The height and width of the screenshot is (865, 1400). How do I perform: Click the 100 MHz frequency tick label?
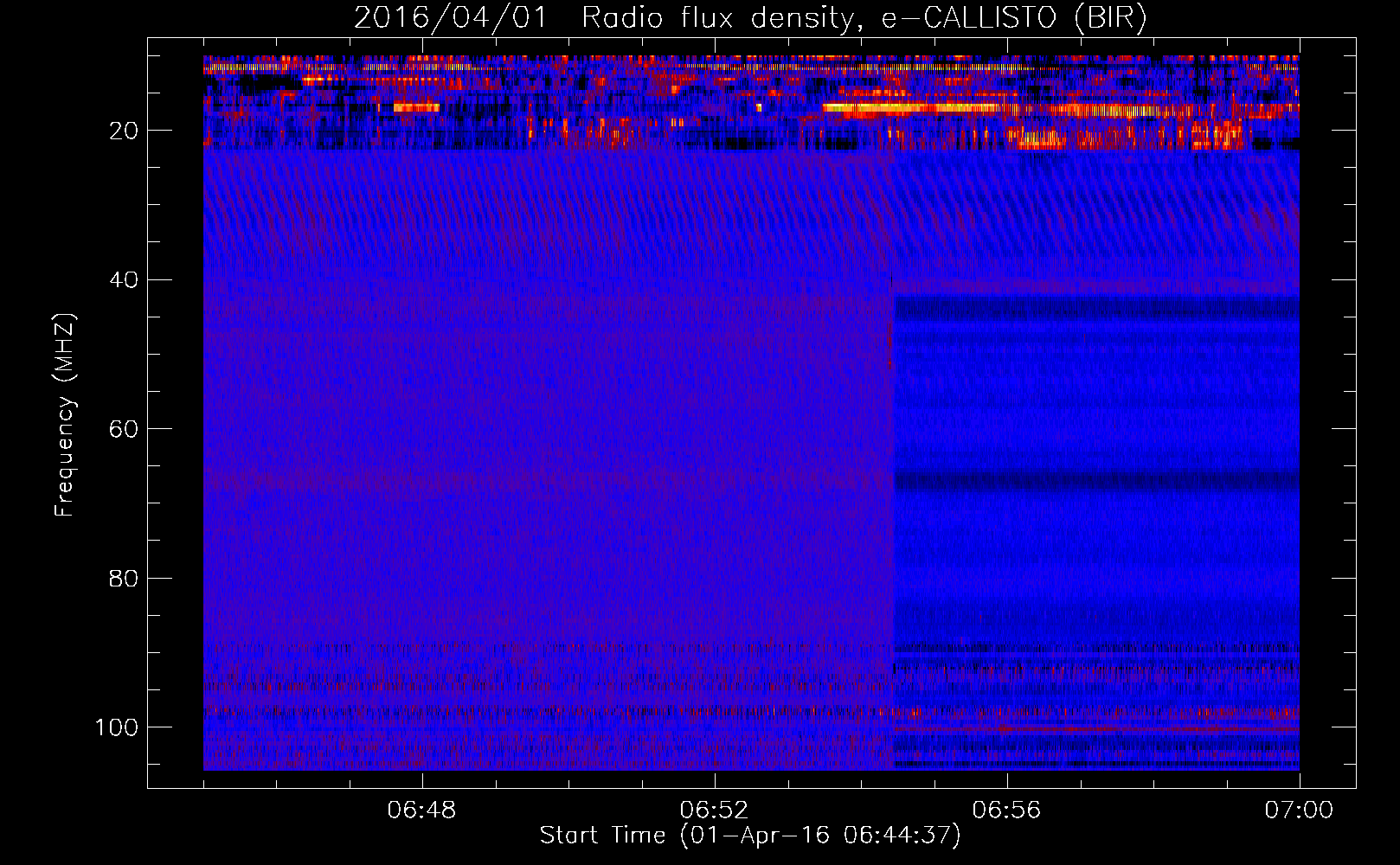(x=117, y=727)
